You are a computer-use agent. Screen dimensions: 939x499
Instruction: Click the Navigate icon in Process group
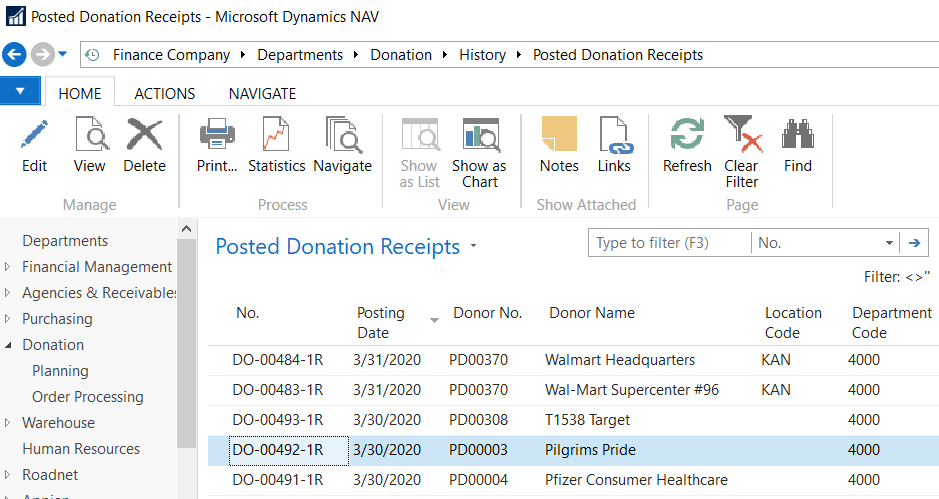pyautogui.click(x=344, y=134)
